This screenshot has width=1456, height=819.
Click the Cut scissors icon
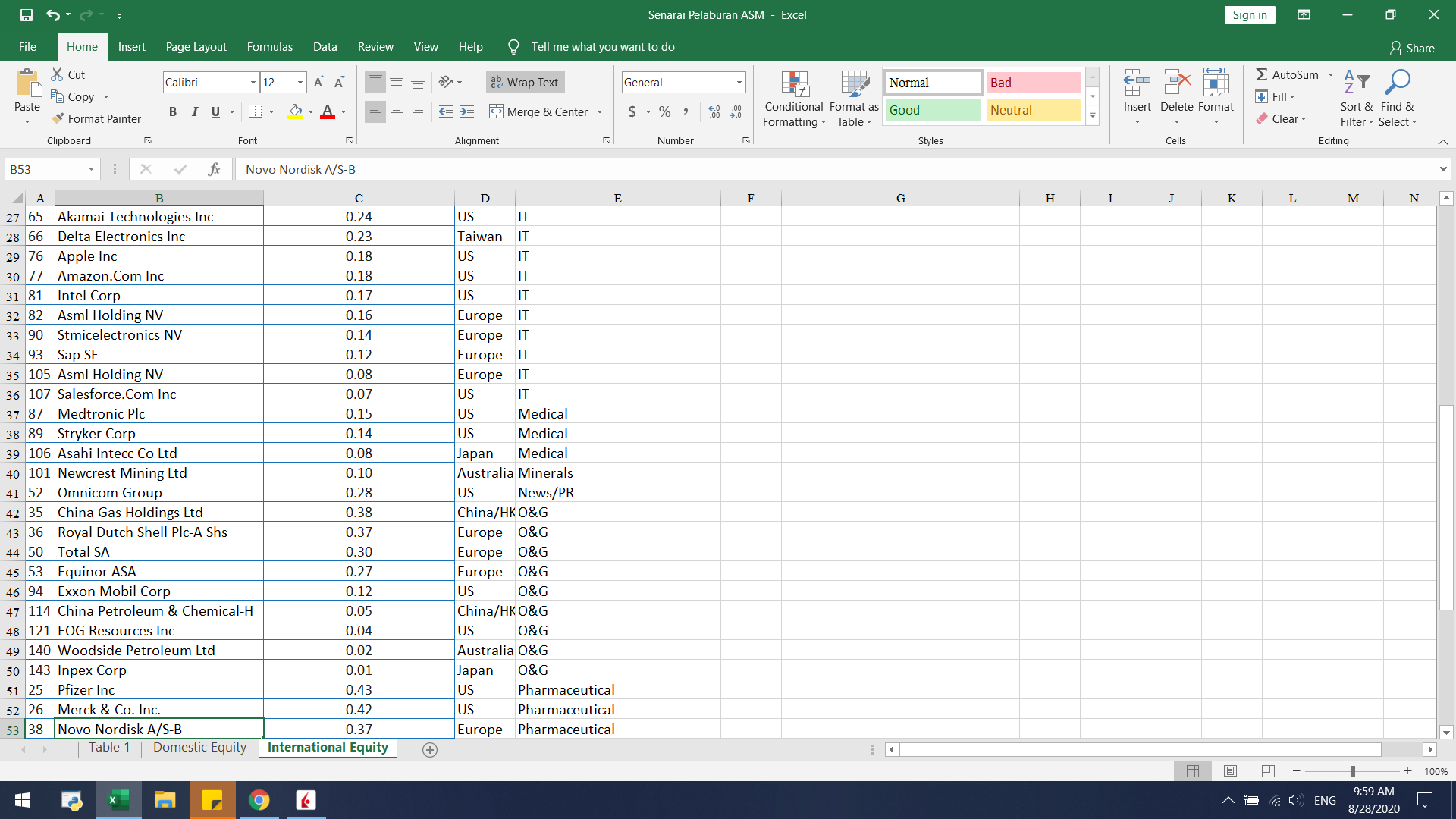pyautogui.click(x=57, y=74)
